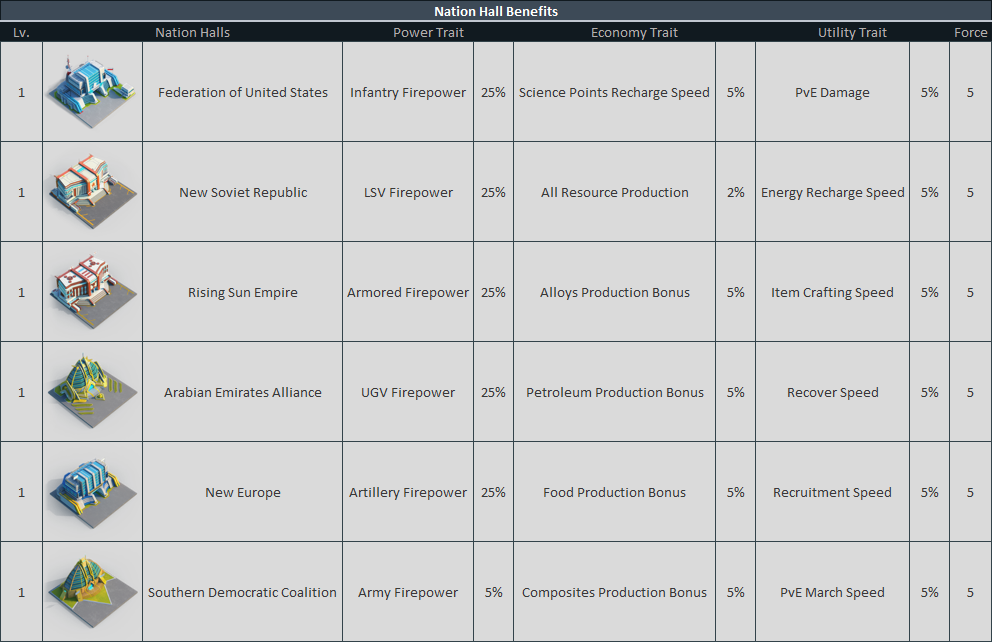This screenshot has width=992, height=642.
Task: Select the Arabian Emirates Alliance name cell
Action: tap(243, 392)
